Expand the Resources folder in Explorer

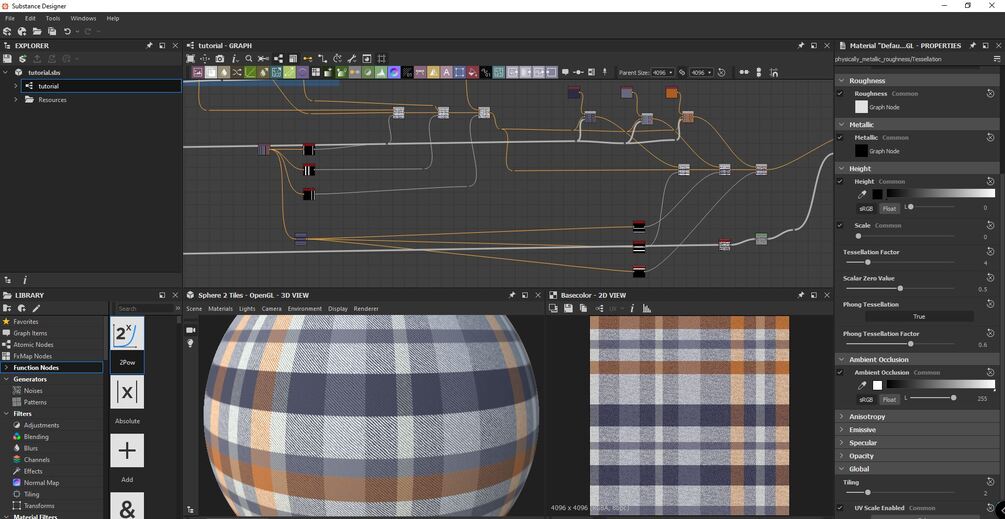tap(15, 99)
